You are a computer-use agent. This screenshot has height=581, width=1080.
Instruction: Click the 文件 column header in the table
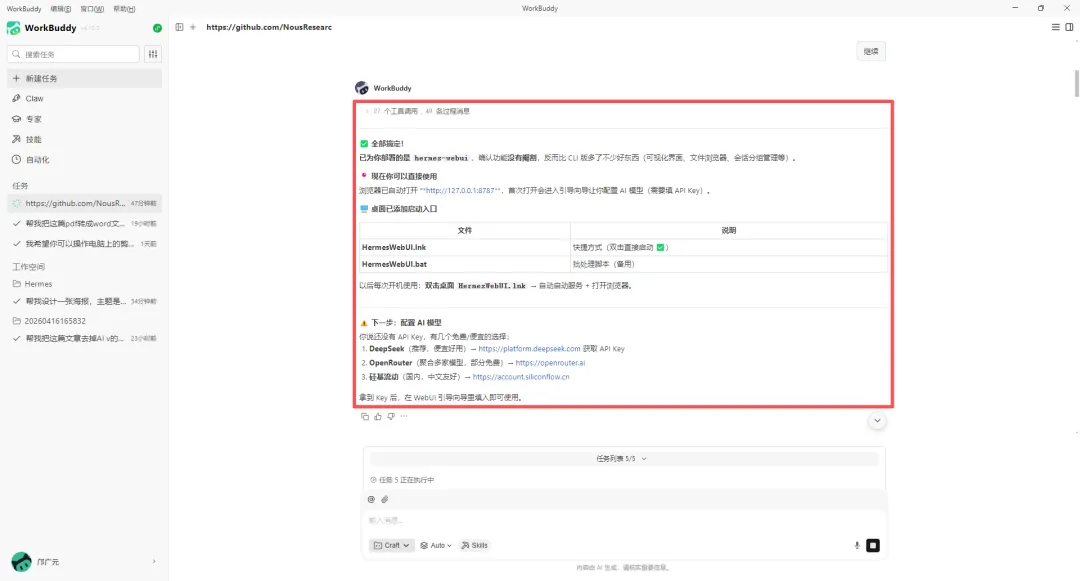pos(465,231)
